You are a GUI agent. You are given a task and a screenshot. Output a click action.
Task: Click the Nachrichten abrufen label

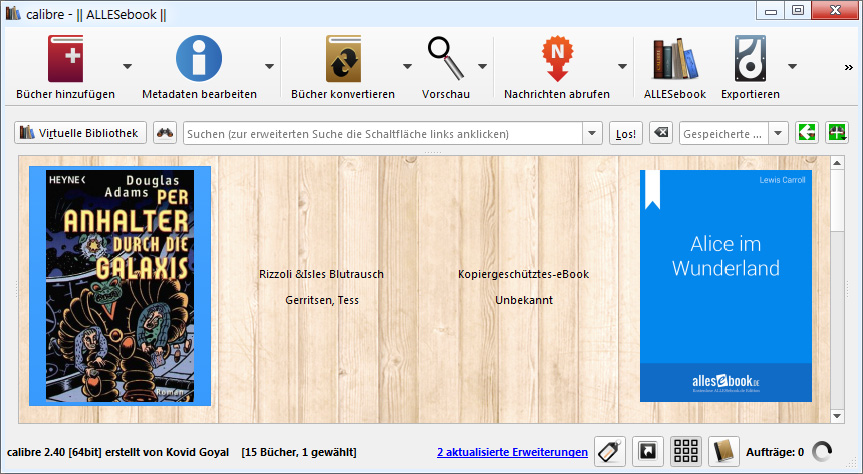(x=557, y=94)
